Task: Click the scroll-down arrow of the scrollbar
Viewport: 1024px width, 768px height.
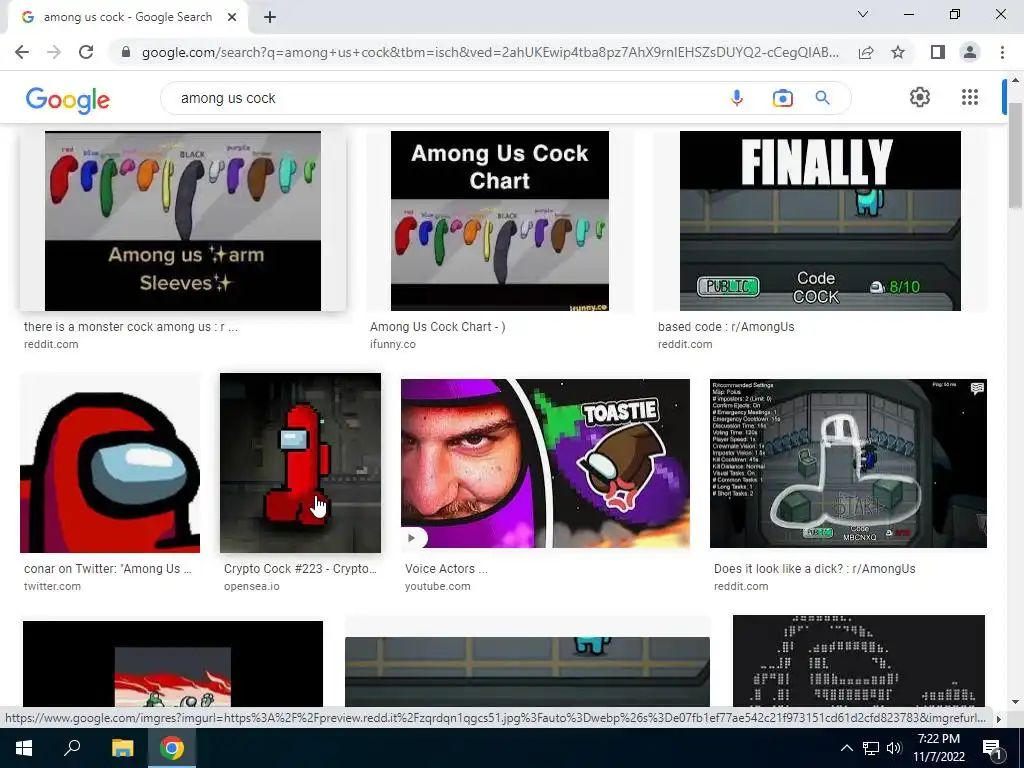Action: coord(1015,703)
